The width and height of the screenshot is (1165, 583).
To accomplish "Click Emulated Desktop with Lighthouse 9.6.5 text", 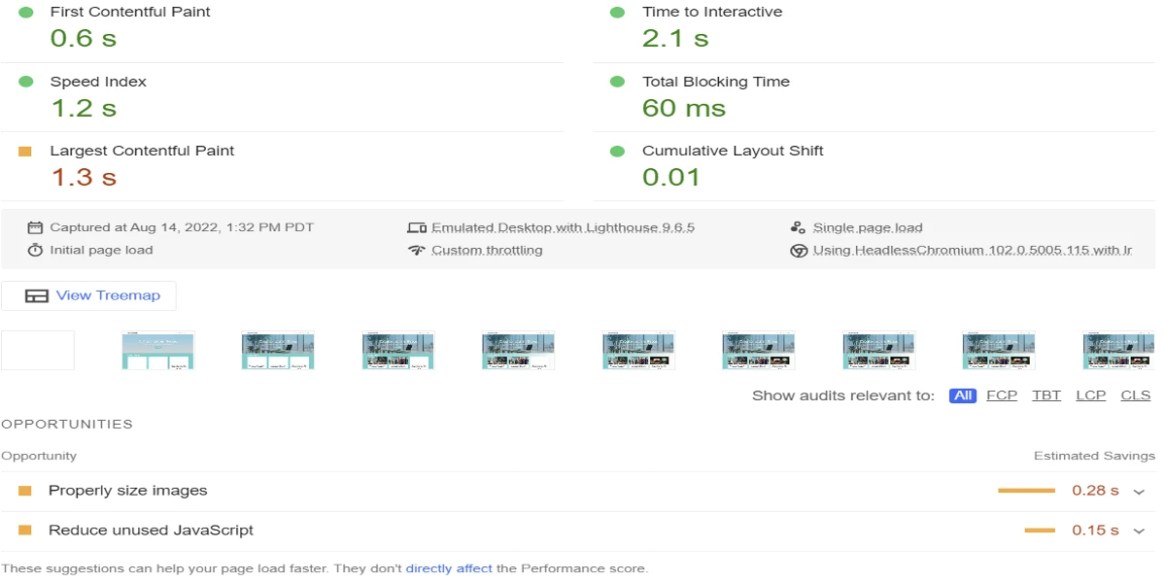I will pyautogui.click(x=563, y=228).
